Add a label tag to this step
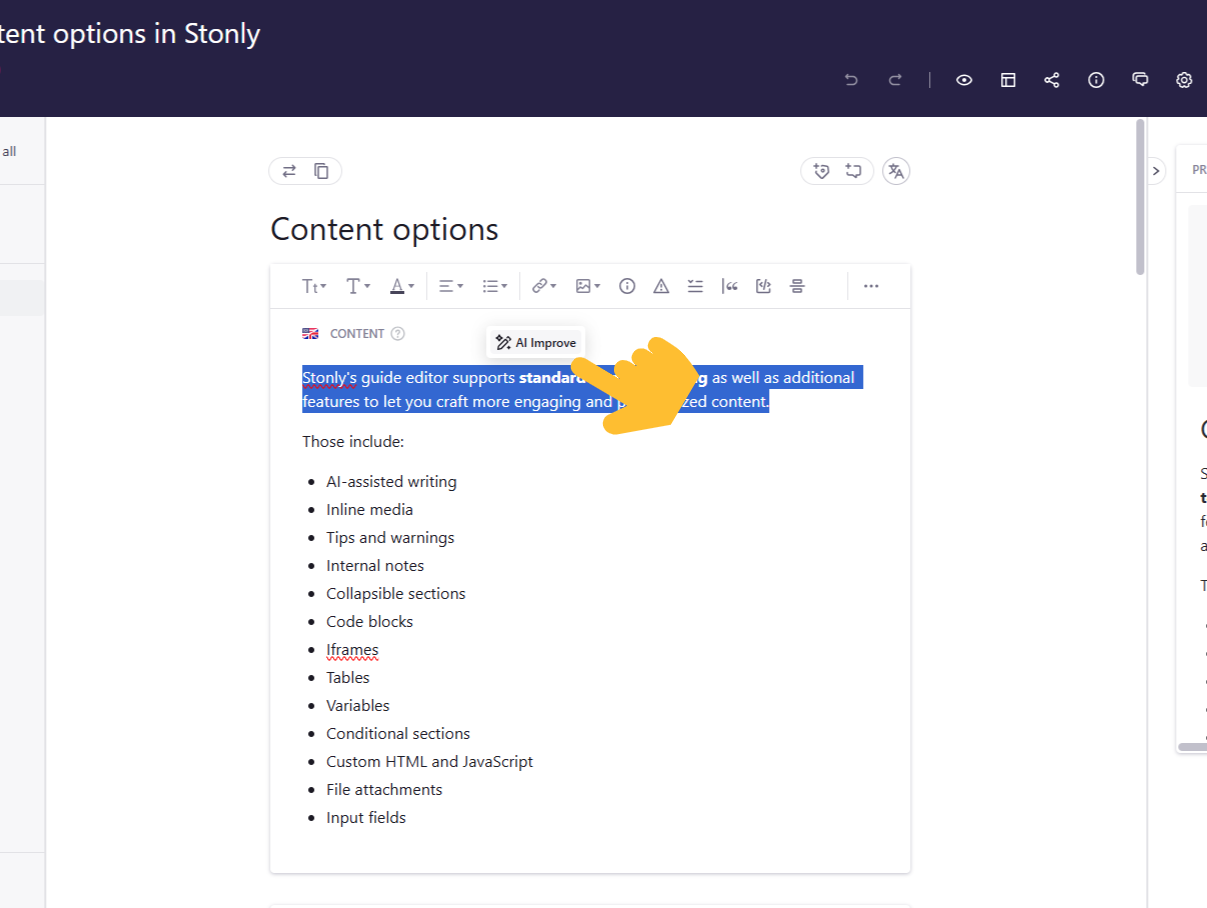The height and width of the screenshot is (908, 1207). pyautogui.click(x=822, y=171)
